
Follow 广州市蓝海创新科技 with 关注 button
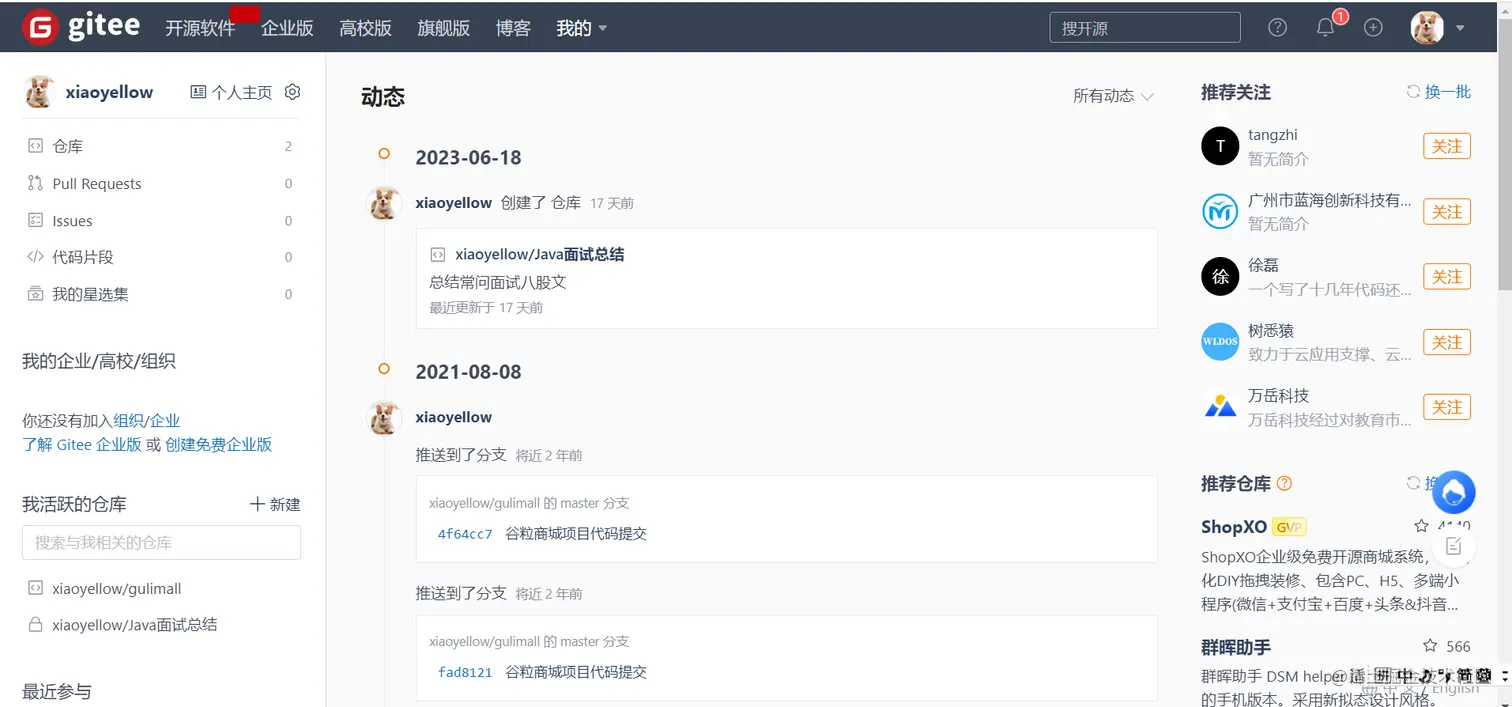point(1447,212)
